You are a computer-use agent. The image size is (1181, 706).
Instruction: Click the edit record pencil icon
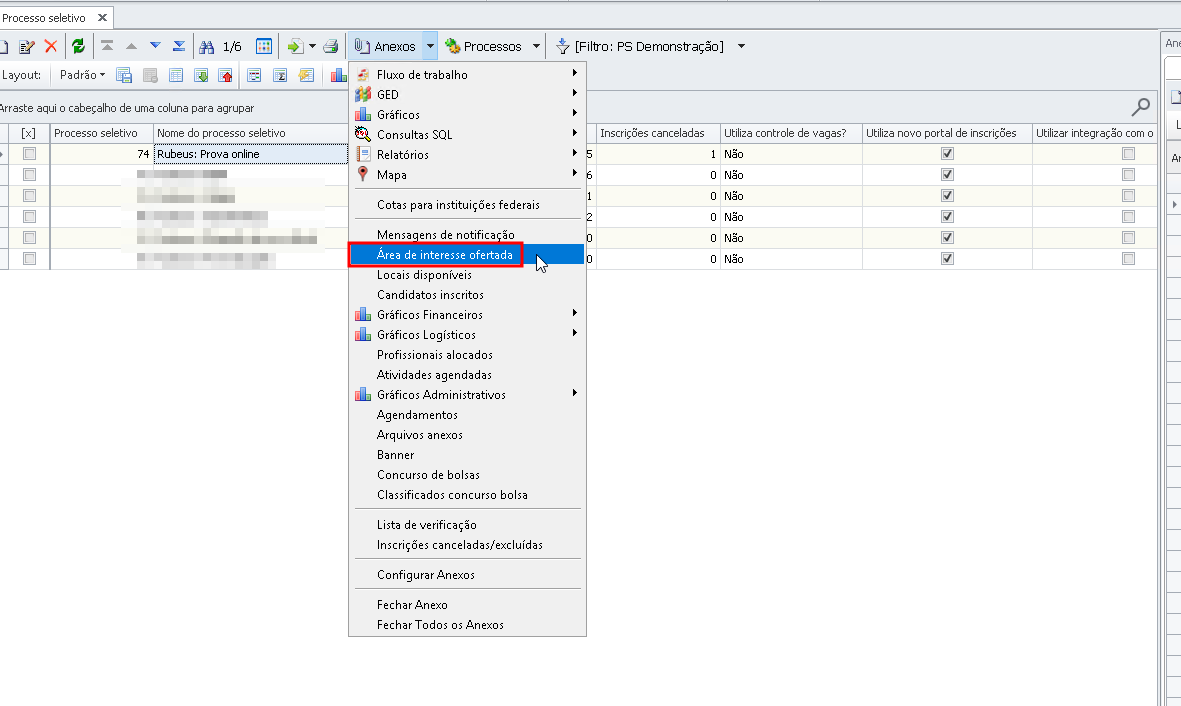(27, 47)
